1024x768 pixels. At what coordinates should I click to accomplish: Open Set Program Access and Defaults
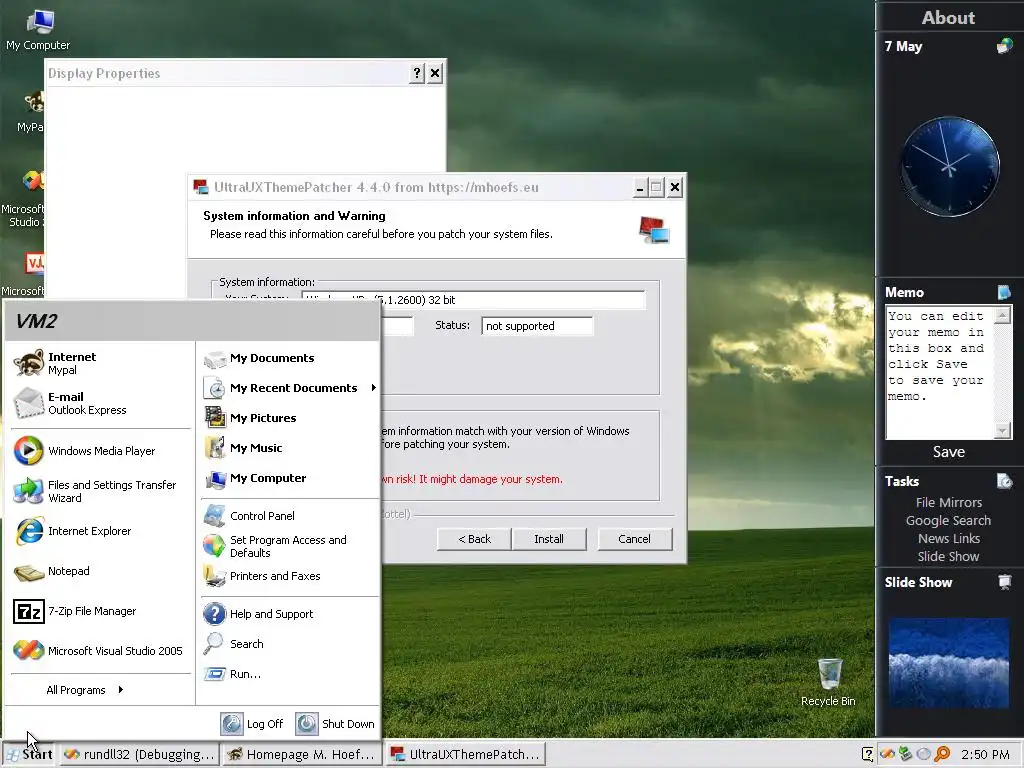point(290,546)
